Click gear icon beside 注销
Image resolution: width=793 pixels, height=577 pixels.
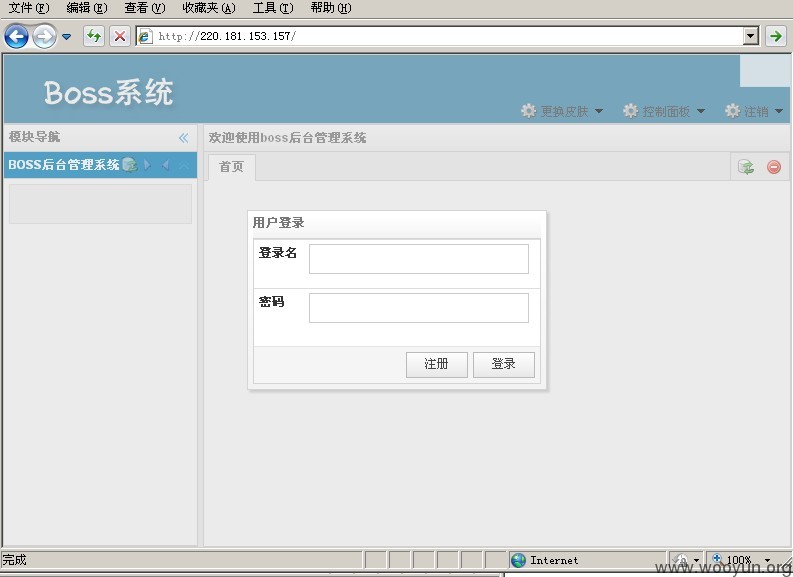pos(732,111)
